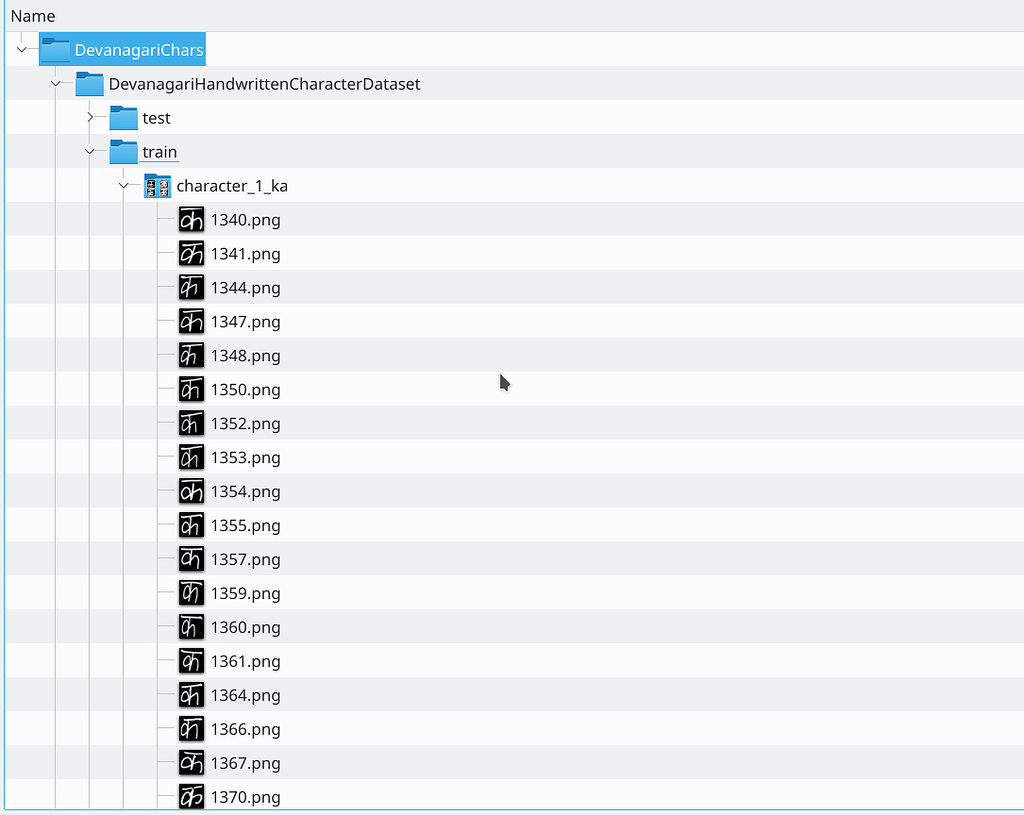Image resolution: width=1024 pixels, height=815 pixels.
Task: Click the character_1_ka folder preview icon
Action: [157, 185]
